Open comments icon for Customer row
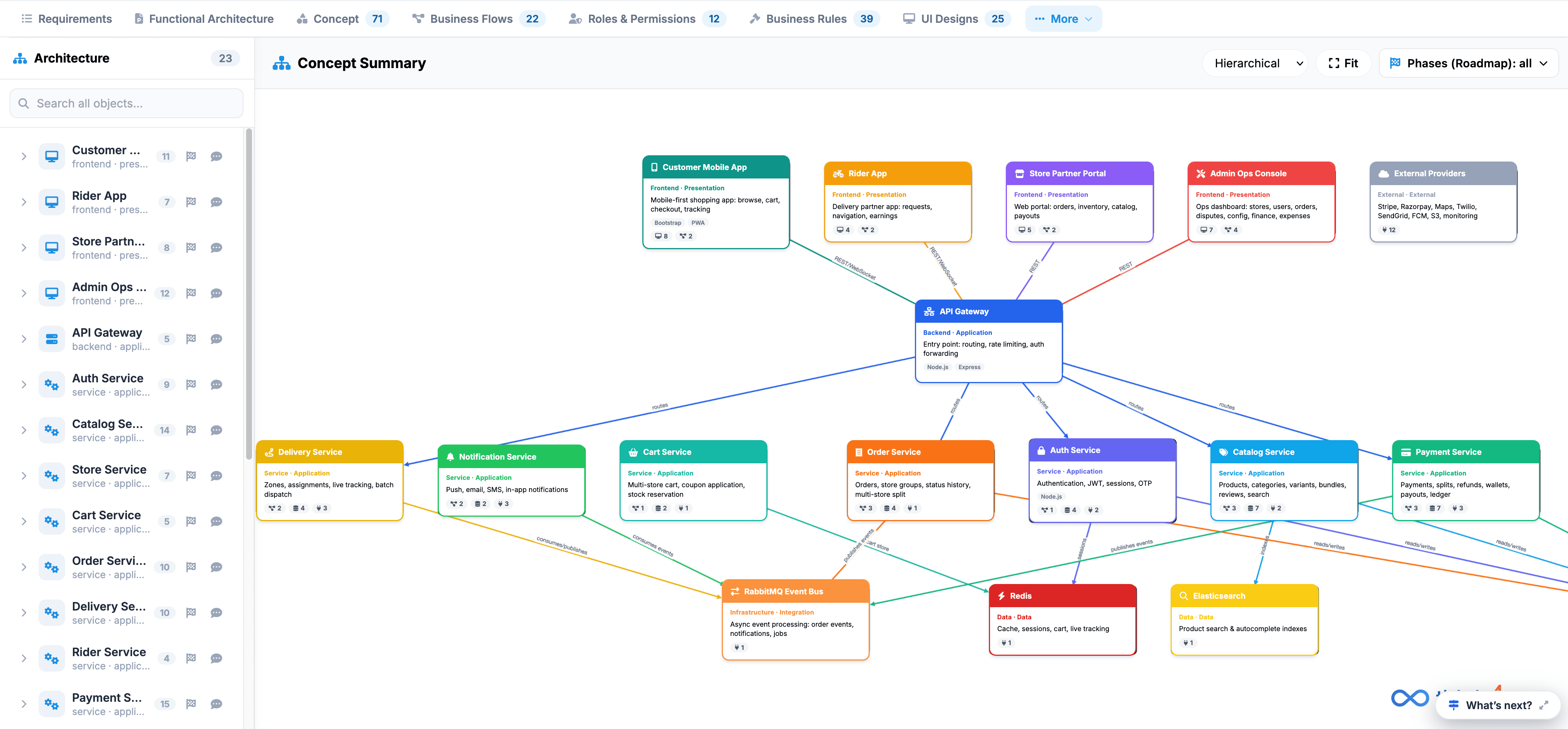 pyautogui.click(x=216, y=156)
